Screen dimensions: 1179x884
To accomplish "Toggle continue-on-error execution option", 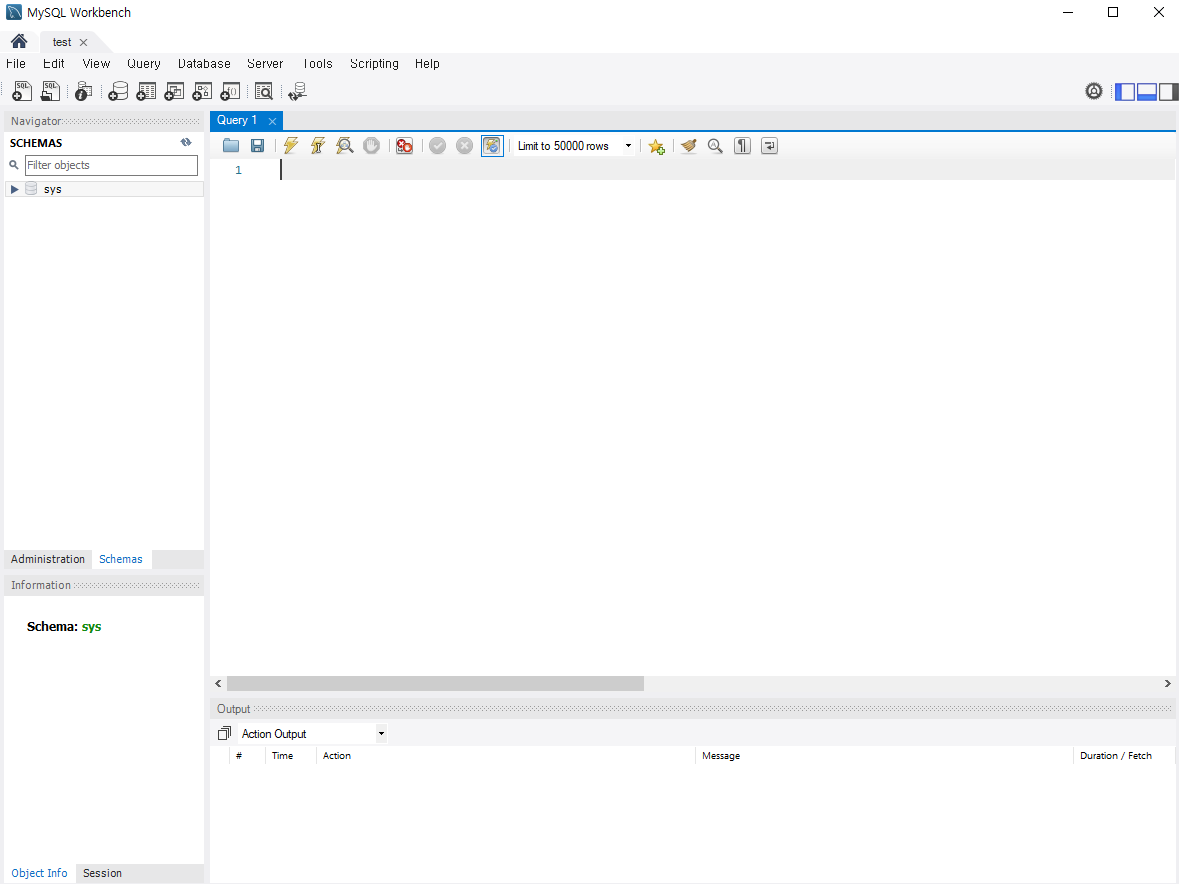I will [x=405, y=146].
